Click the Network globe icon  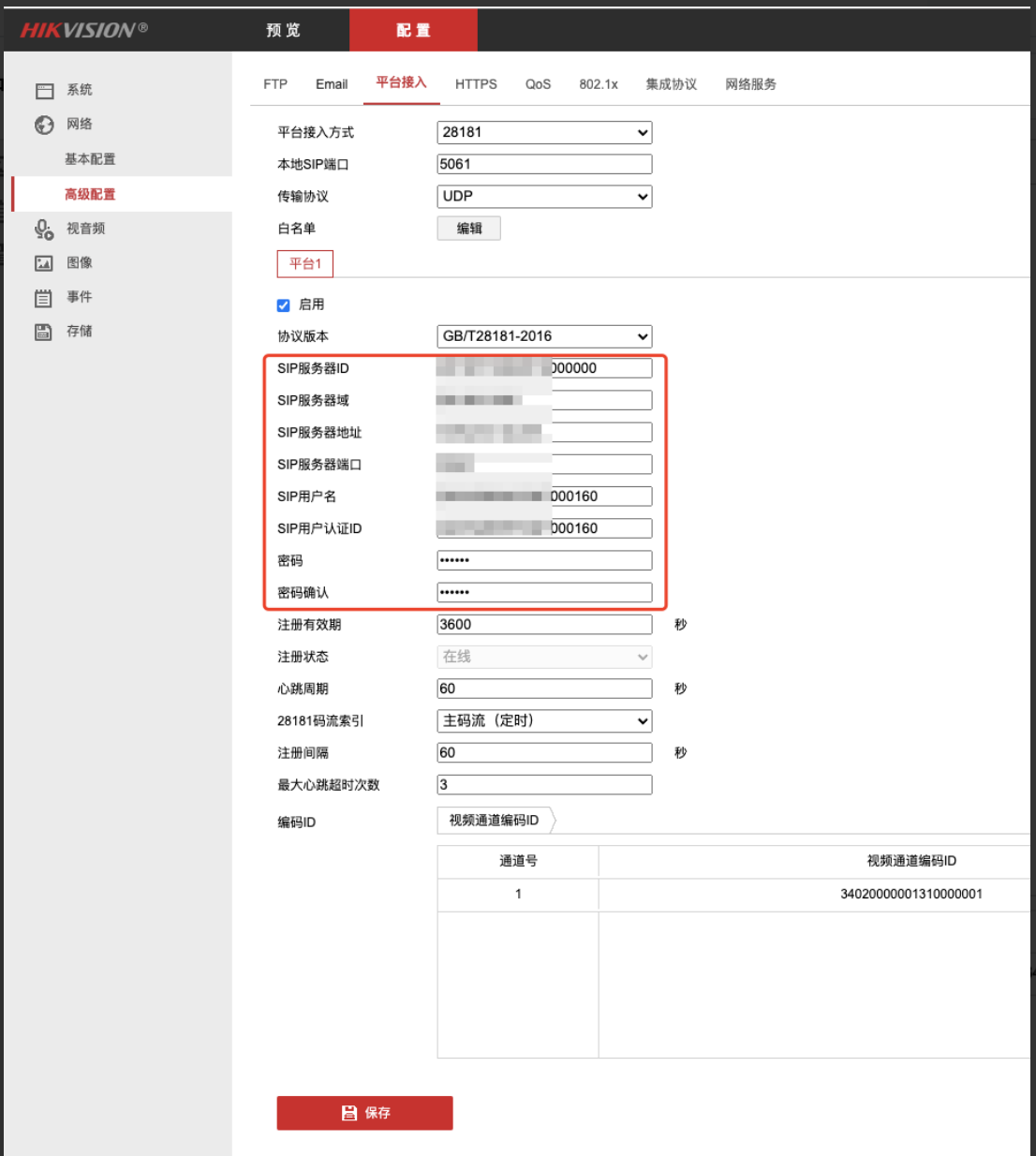pyautogui.click(x=44, y=125)
